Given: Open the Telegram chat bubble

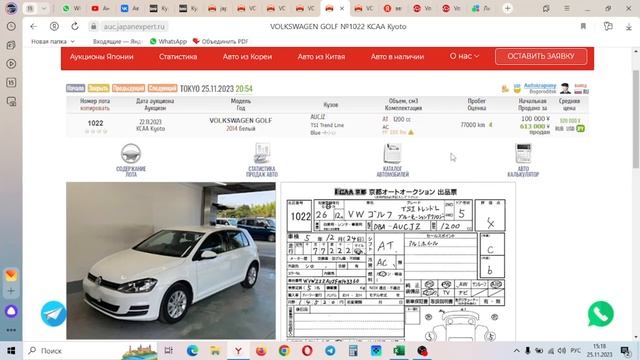Looking at the screenshot, I should pyautogui.click(x=53, y=314).
